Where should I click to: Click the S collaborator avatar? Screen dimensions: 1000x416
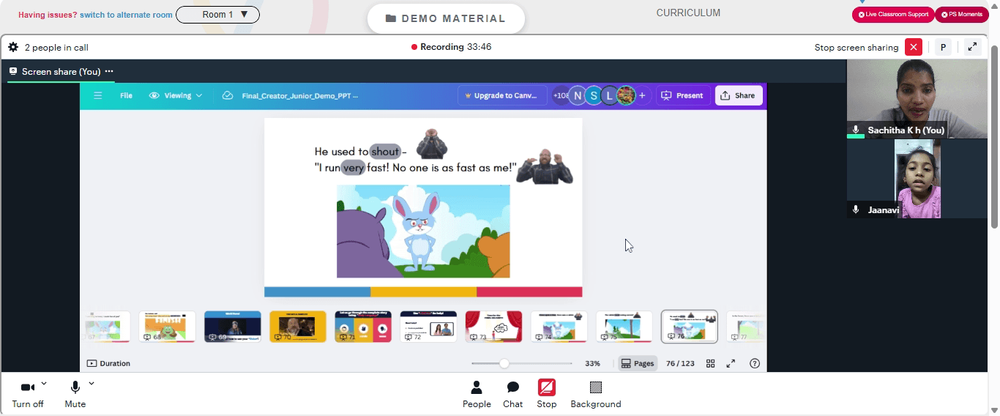click(x=594, y=96)
